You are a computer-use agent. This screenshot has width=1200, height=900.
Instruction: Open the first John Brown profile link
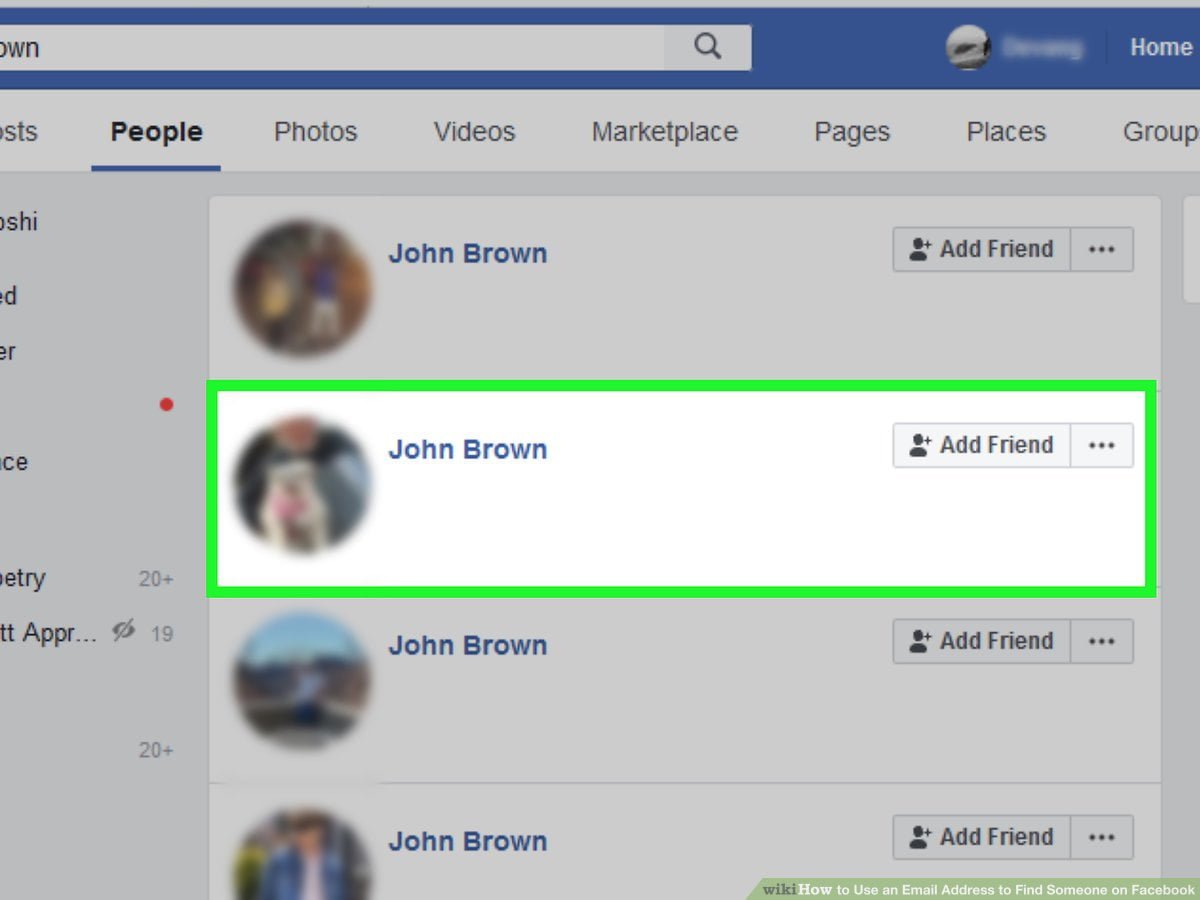coord(467,253)
